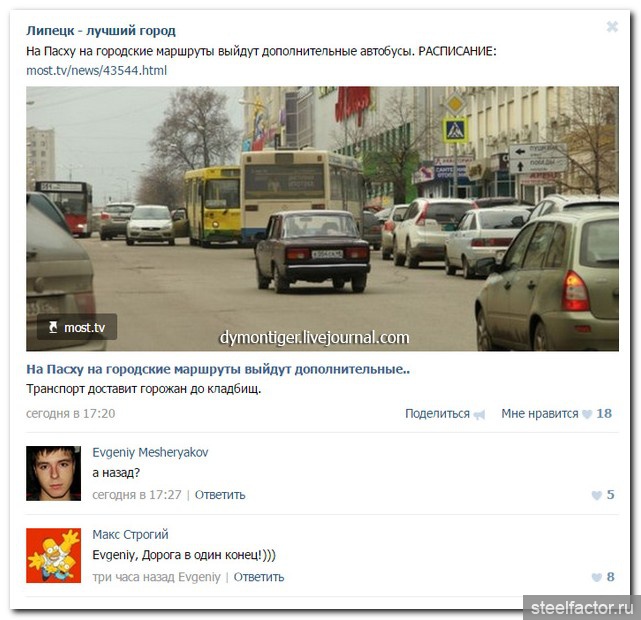Reply to the comment а назад?
The width and height of the screenshot is (641, 620).
coord(220,495)
